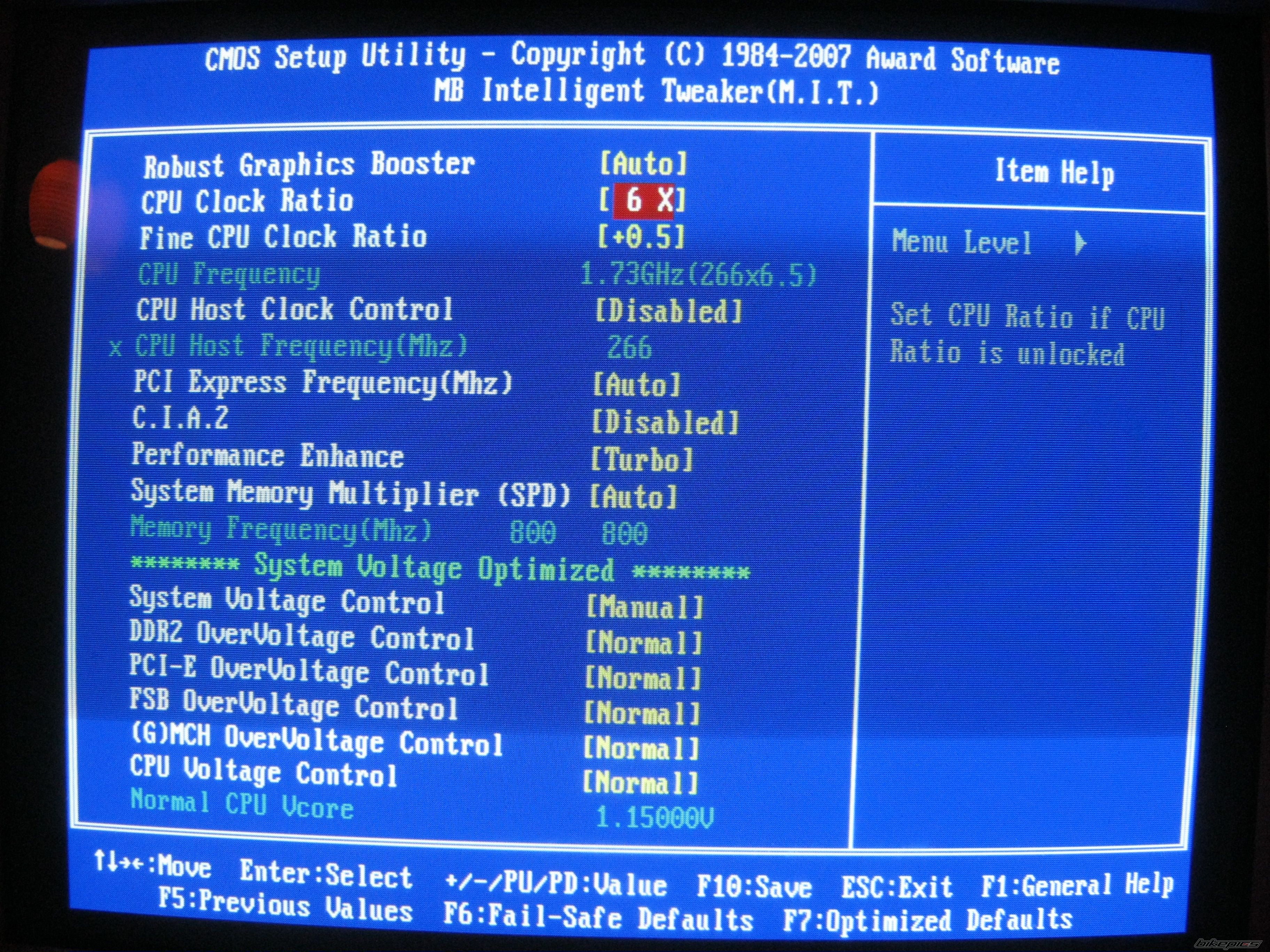Open PCI-E OverVoltage Control [Normal] value

pyautogui.click(x=643, y=678)
